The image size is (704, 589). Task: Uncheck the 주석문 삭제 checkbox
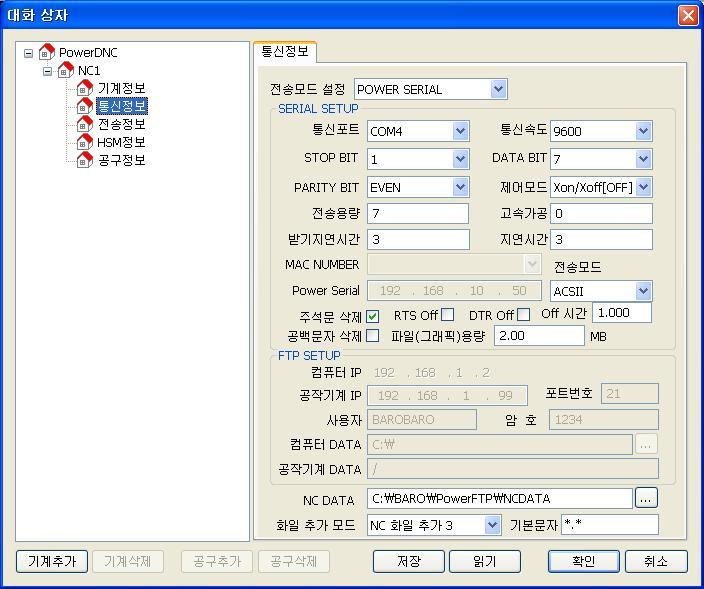(x=372, y=316)
